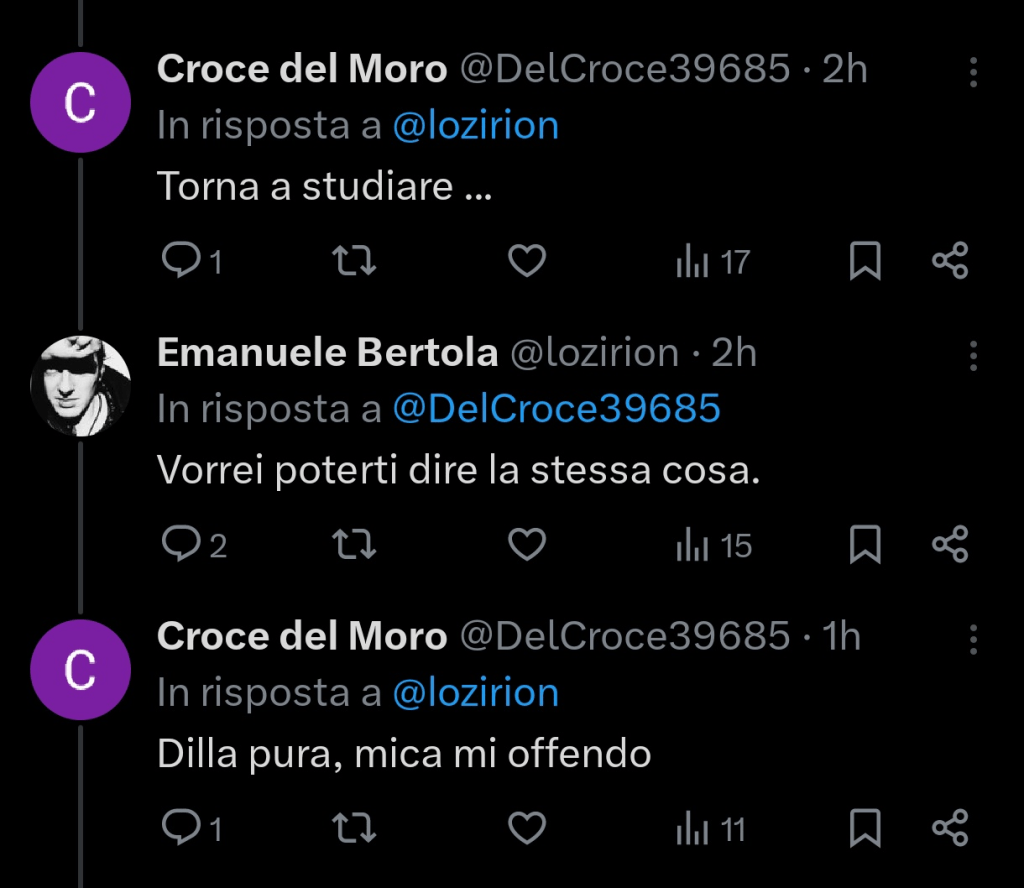The image size is (1024, 888).
Task: Bookmark the "Dilla pura, mica mi offendo" tweet
Action: pyautogui.click(x=865, y=828)
